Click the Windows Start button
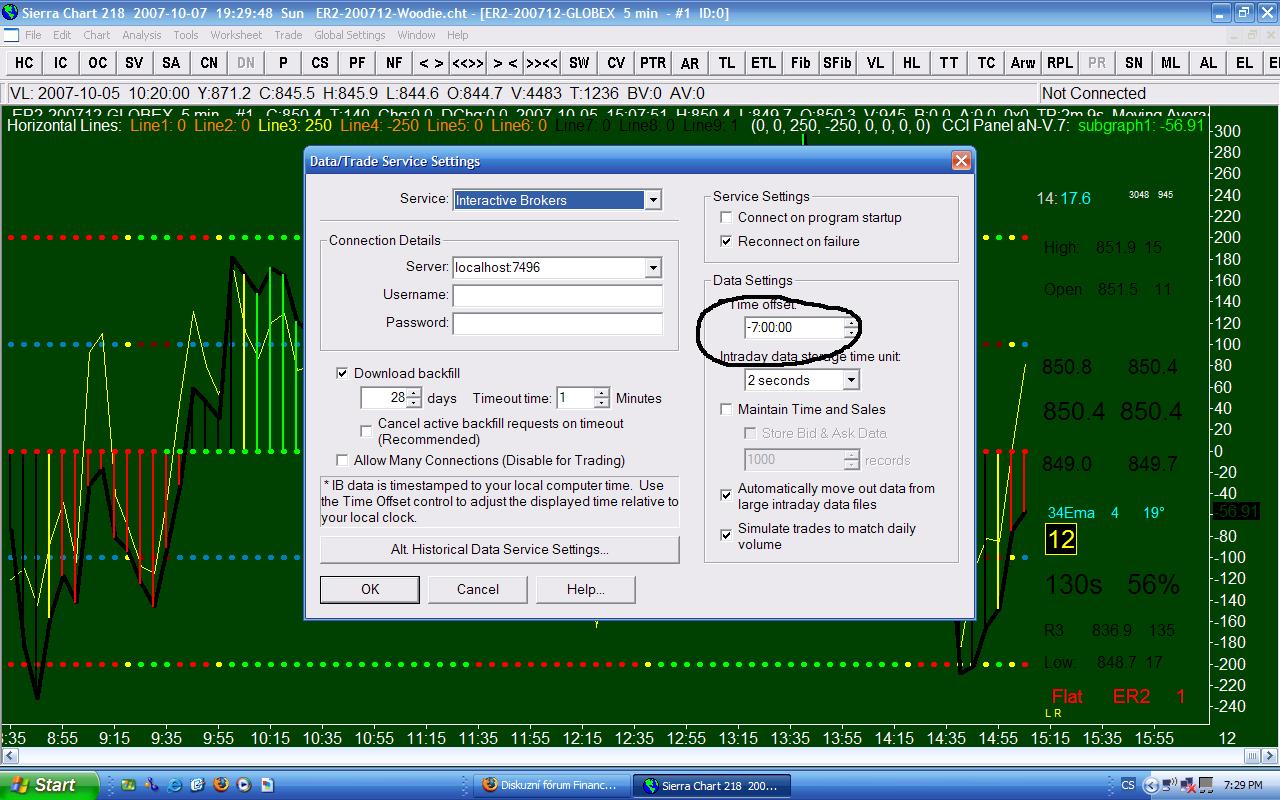This screenshot has width=1280, height=800. (50, 785)
